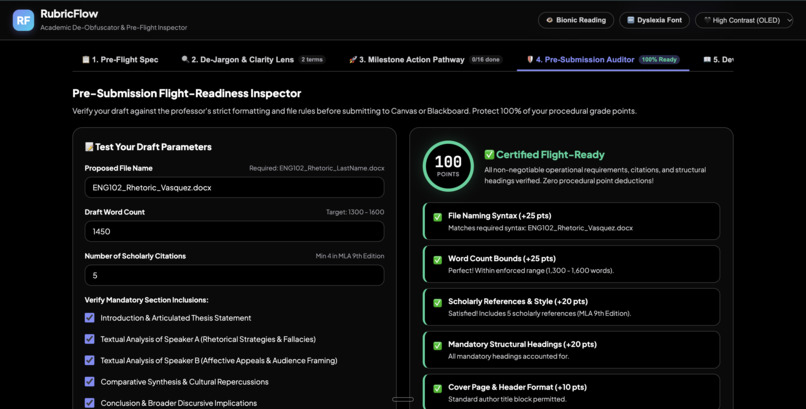The width and height of the screenshot is (806, 409).
Task: Click the File Naming Syntax (+25 pts) card
Action: (x=571, y=221)
